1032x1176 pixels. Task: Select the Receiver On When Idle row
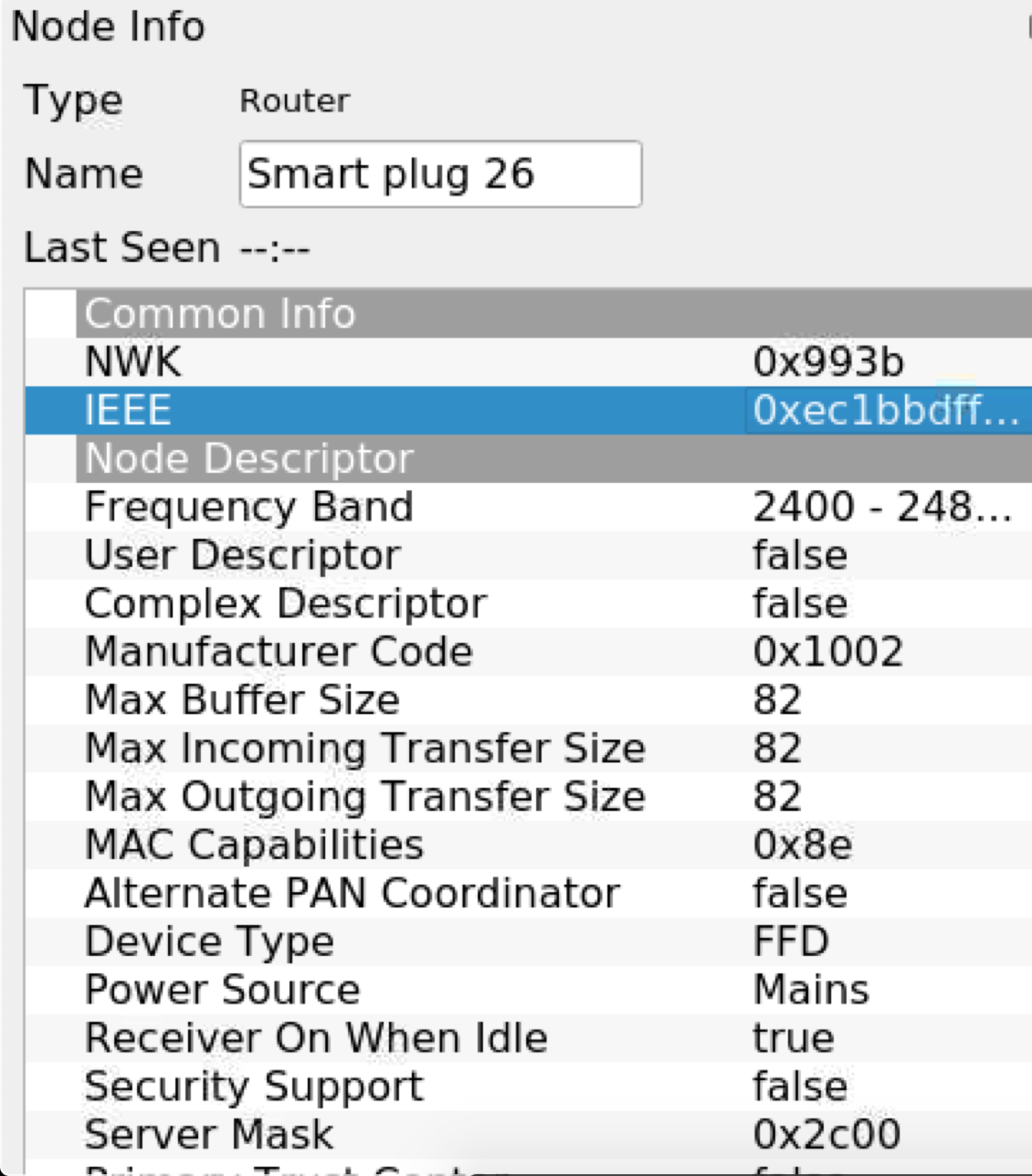(x=365, y=1037)
